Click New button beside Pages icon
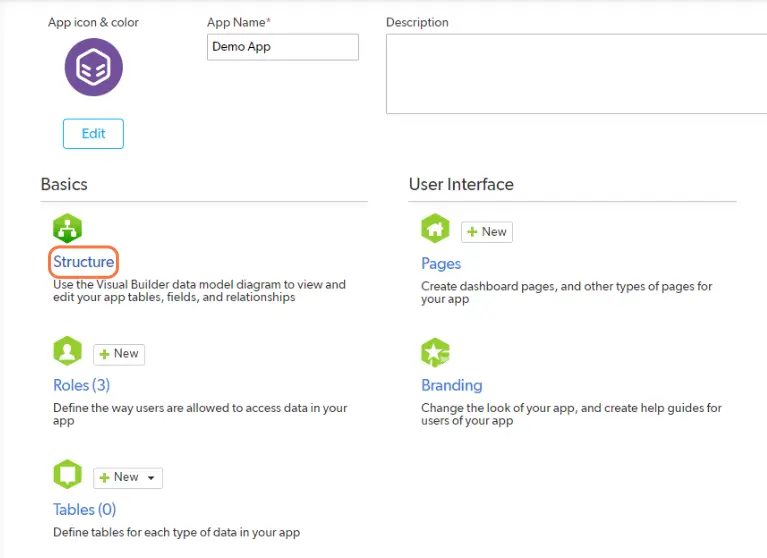 (487, 232)
